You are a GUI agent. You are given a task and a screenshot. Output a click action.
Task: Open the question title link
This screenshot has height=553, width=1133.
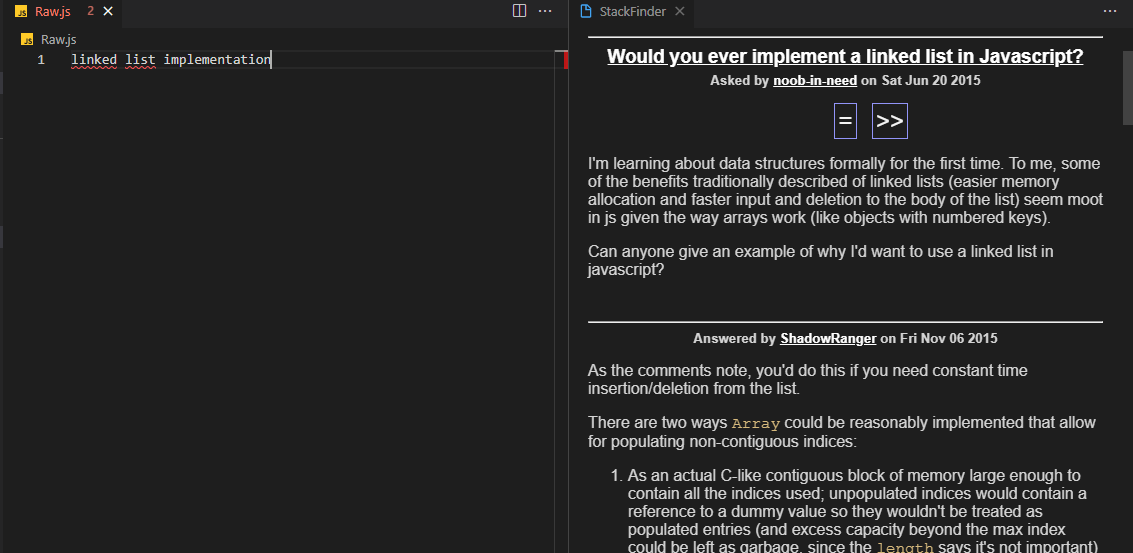tap(845, 57)
